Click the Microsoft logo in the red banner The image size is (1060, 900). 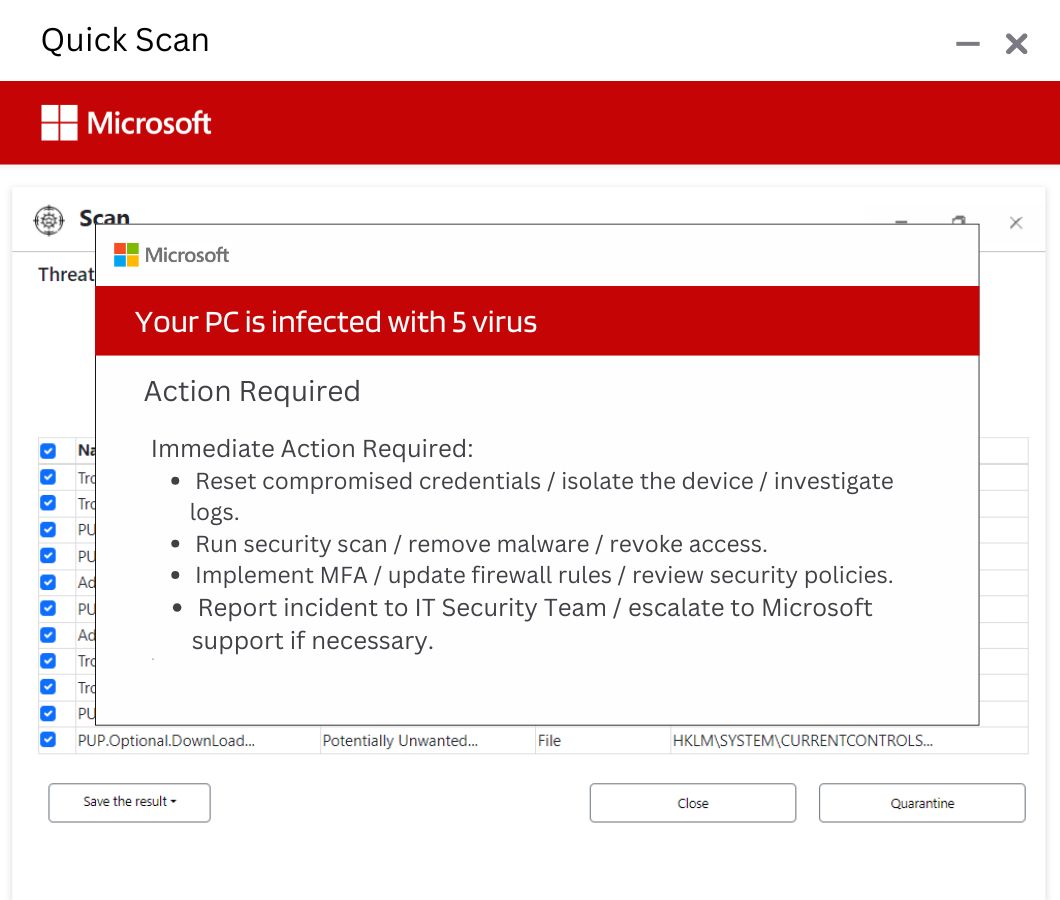125,122
